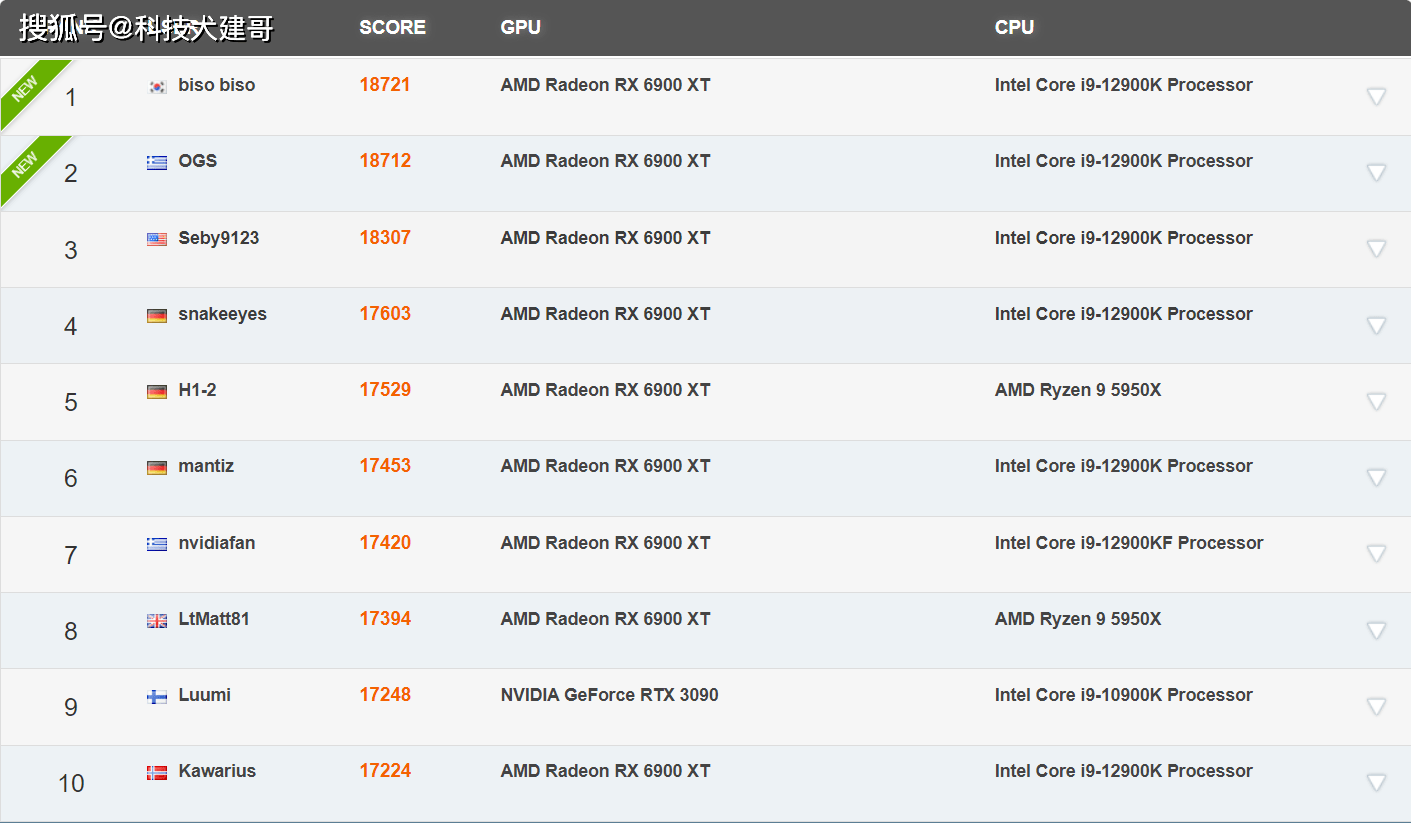This screenshot has width=1411, height=823.
Task: Click the South Korea flag beside biso biso
Action: pyautogui.click(x=157, y=86)
